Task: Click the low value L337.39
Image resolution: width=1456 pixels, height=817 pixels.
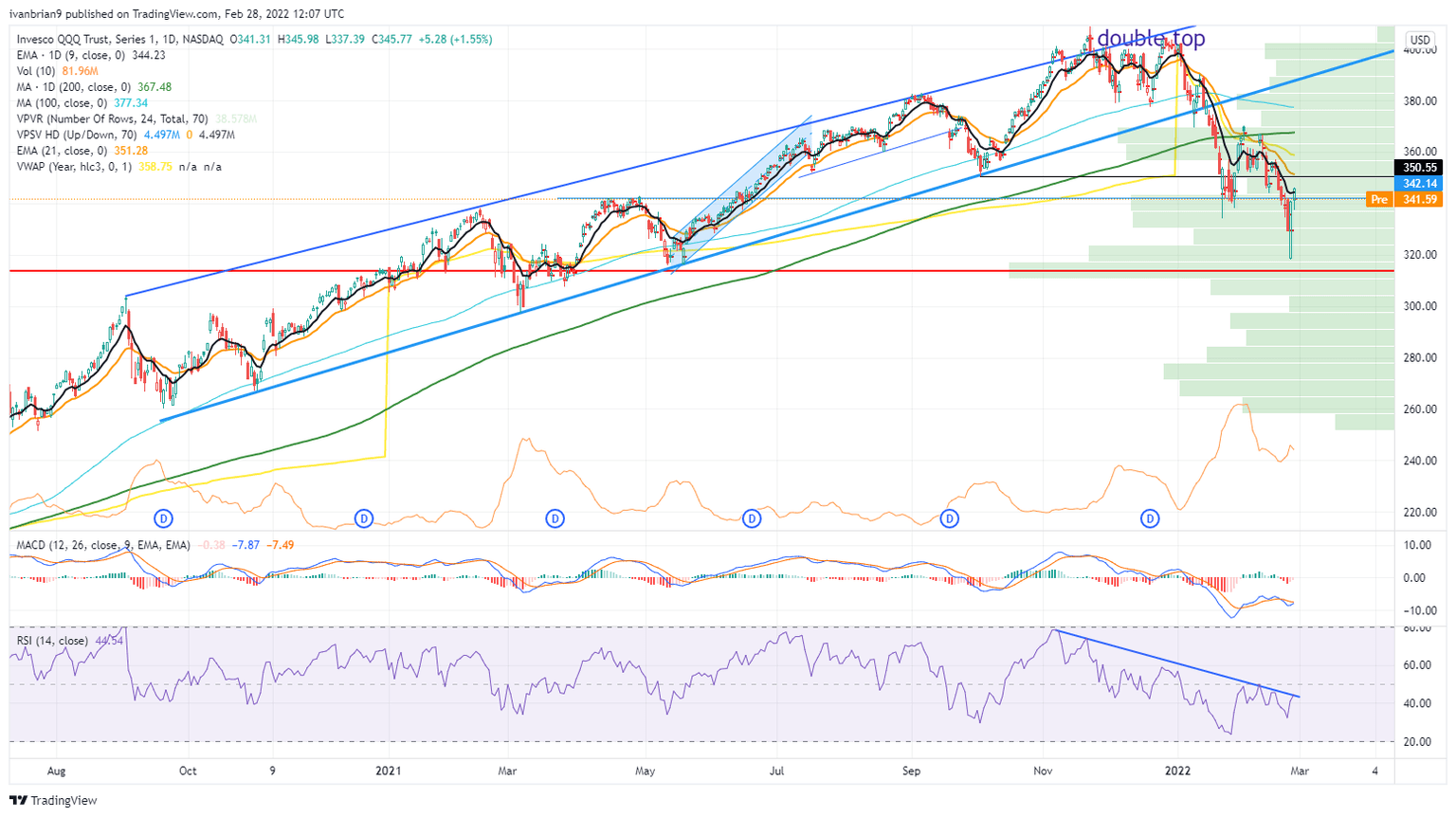Action: [345, 40]
